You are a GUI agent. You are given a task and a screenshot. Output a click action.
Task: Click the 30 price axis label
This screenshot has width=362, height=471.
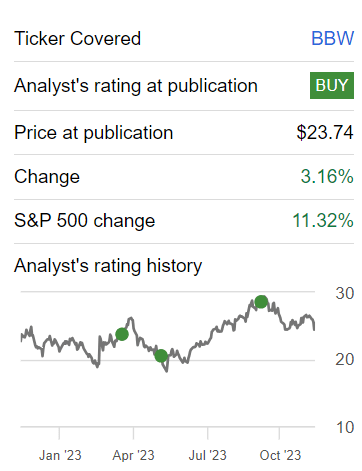coord(345,293)
